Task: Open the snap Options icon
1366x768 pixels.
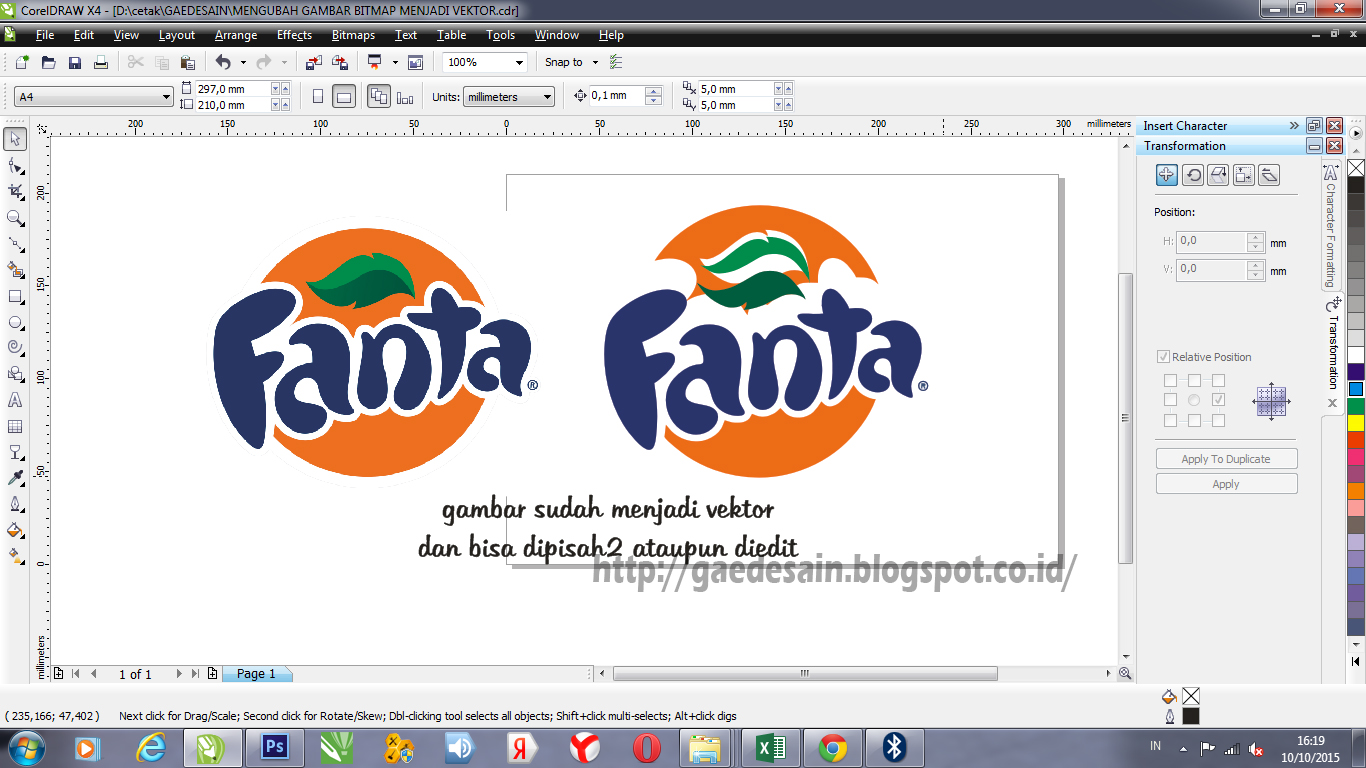Action: pyautogui.click(x=616, y=62)
